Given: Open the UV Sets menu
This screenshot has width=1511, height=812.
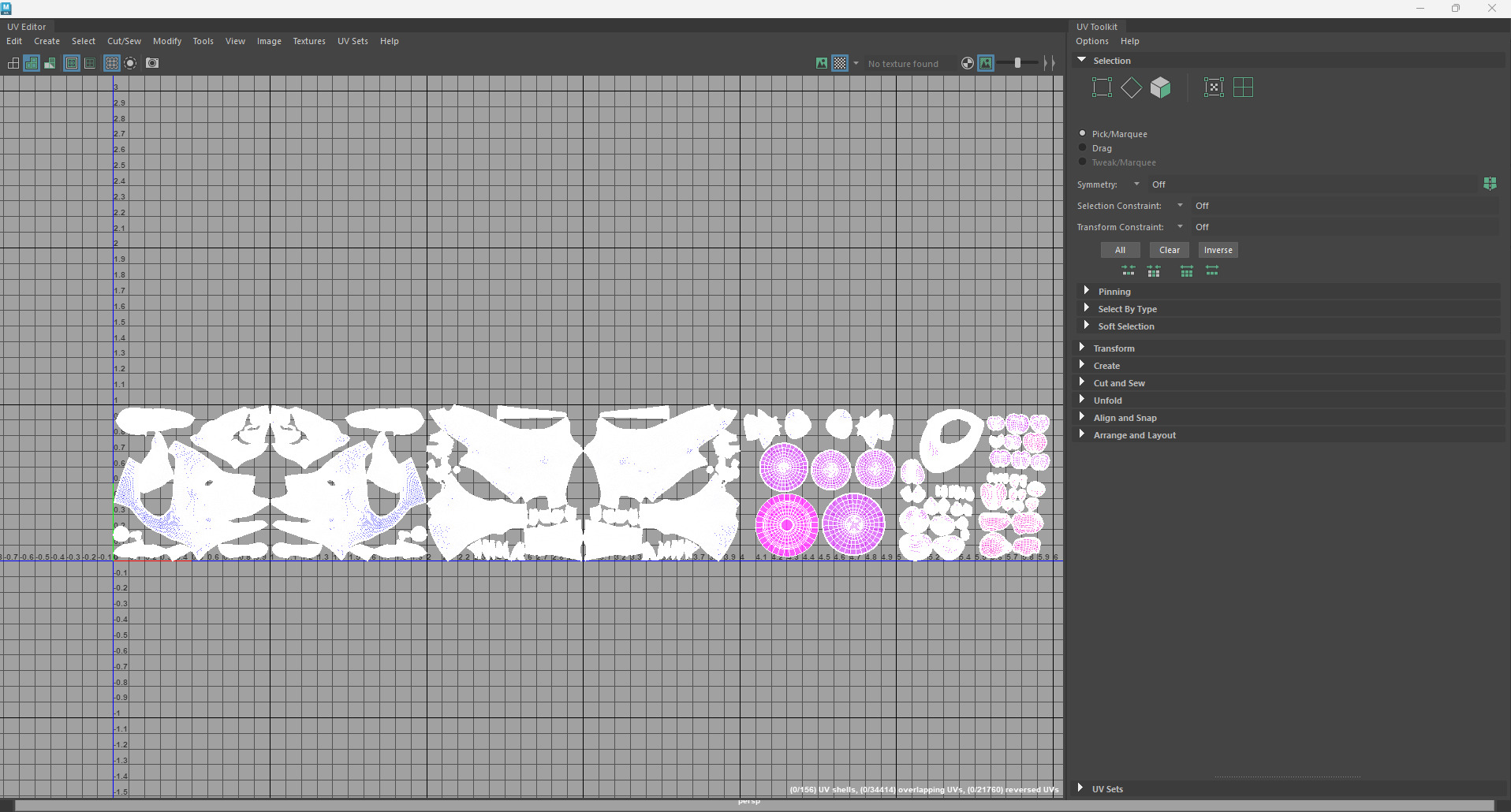Looking at the screenshot, I should (353, 41).
